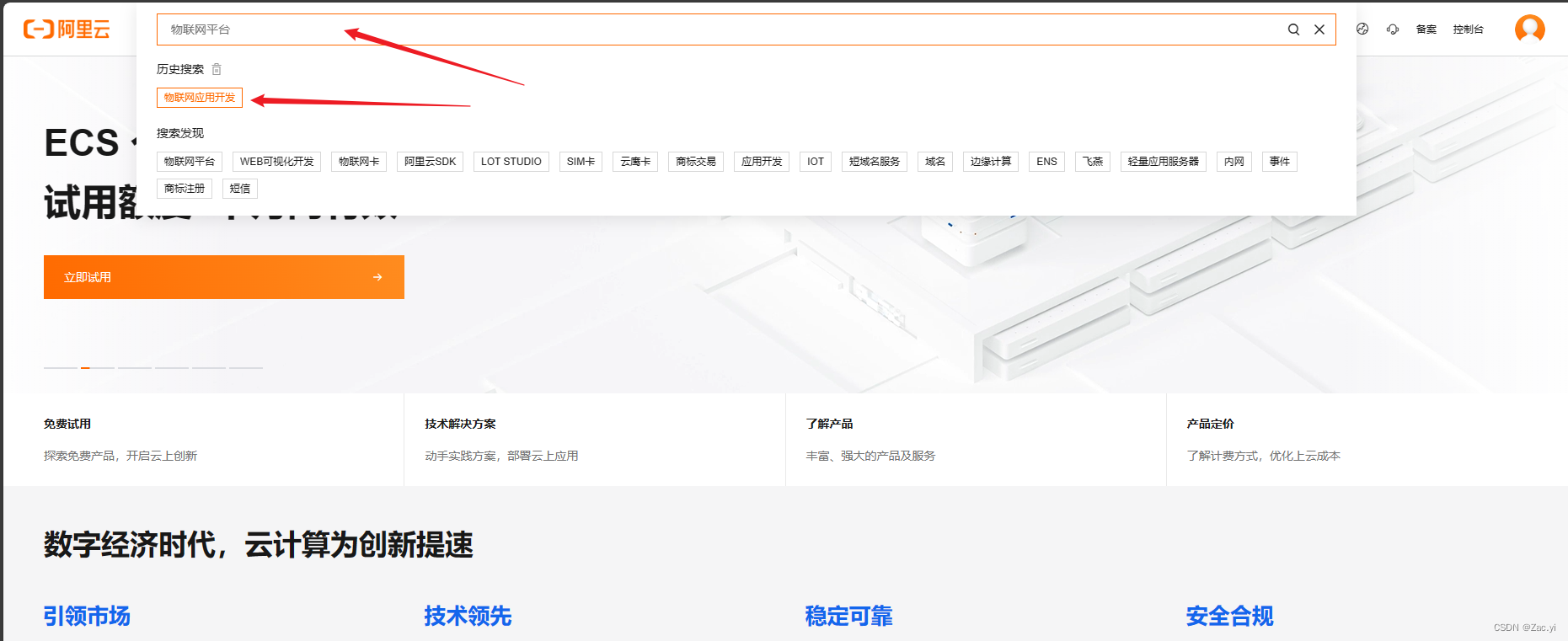Select suggestion tag 商标交易
Viewport: 1568px width, 641px height.
point(696,162)
